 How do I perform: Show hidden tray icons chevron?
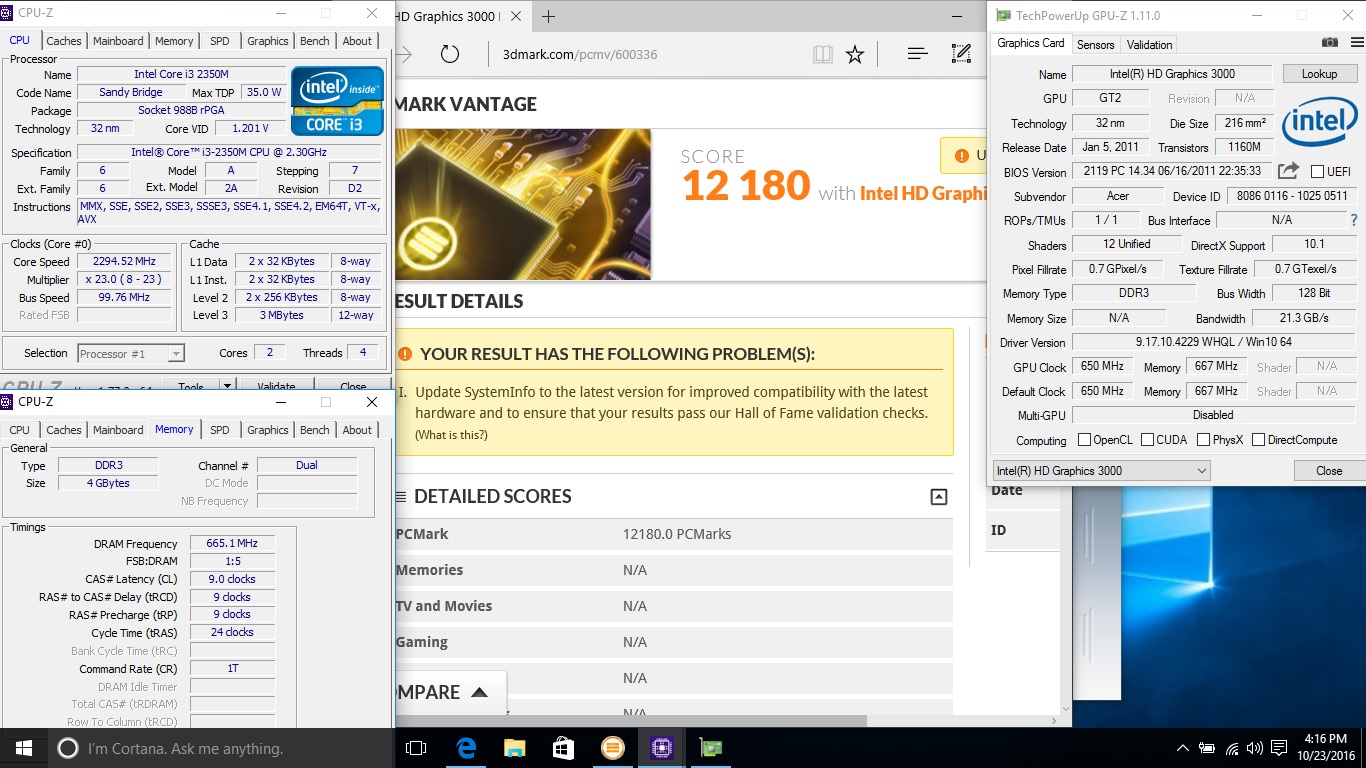point(1184,748)
